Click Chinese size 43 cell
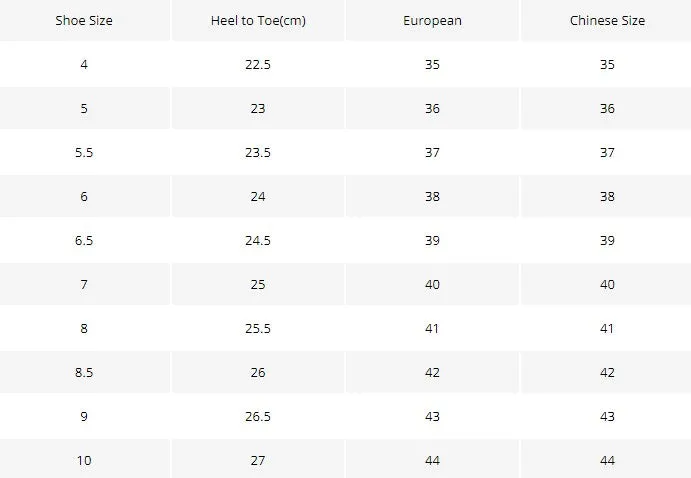691x478 pixels. tap(607, 417)
